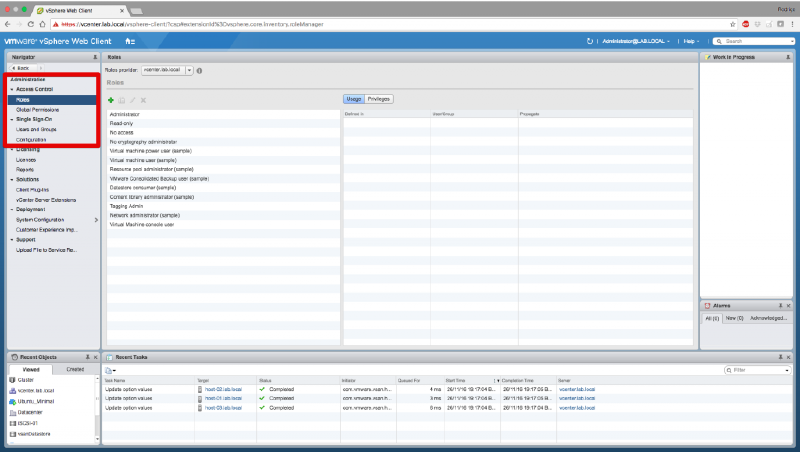Viewport: 800px width, 452px height.
Task: Select the Read-only role in the list
Action: pos(121,124)
